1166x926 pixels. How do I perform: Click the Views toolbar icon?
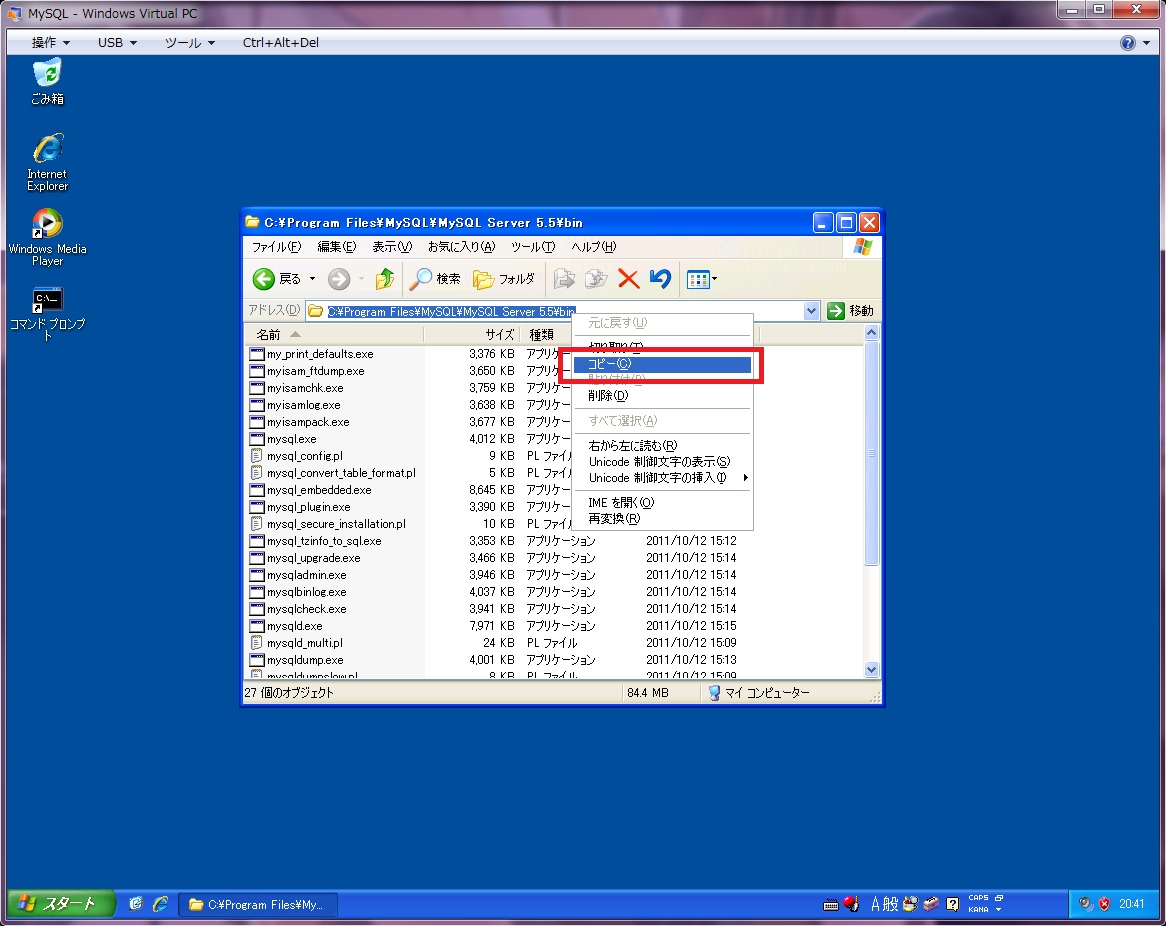click(698, 280)
